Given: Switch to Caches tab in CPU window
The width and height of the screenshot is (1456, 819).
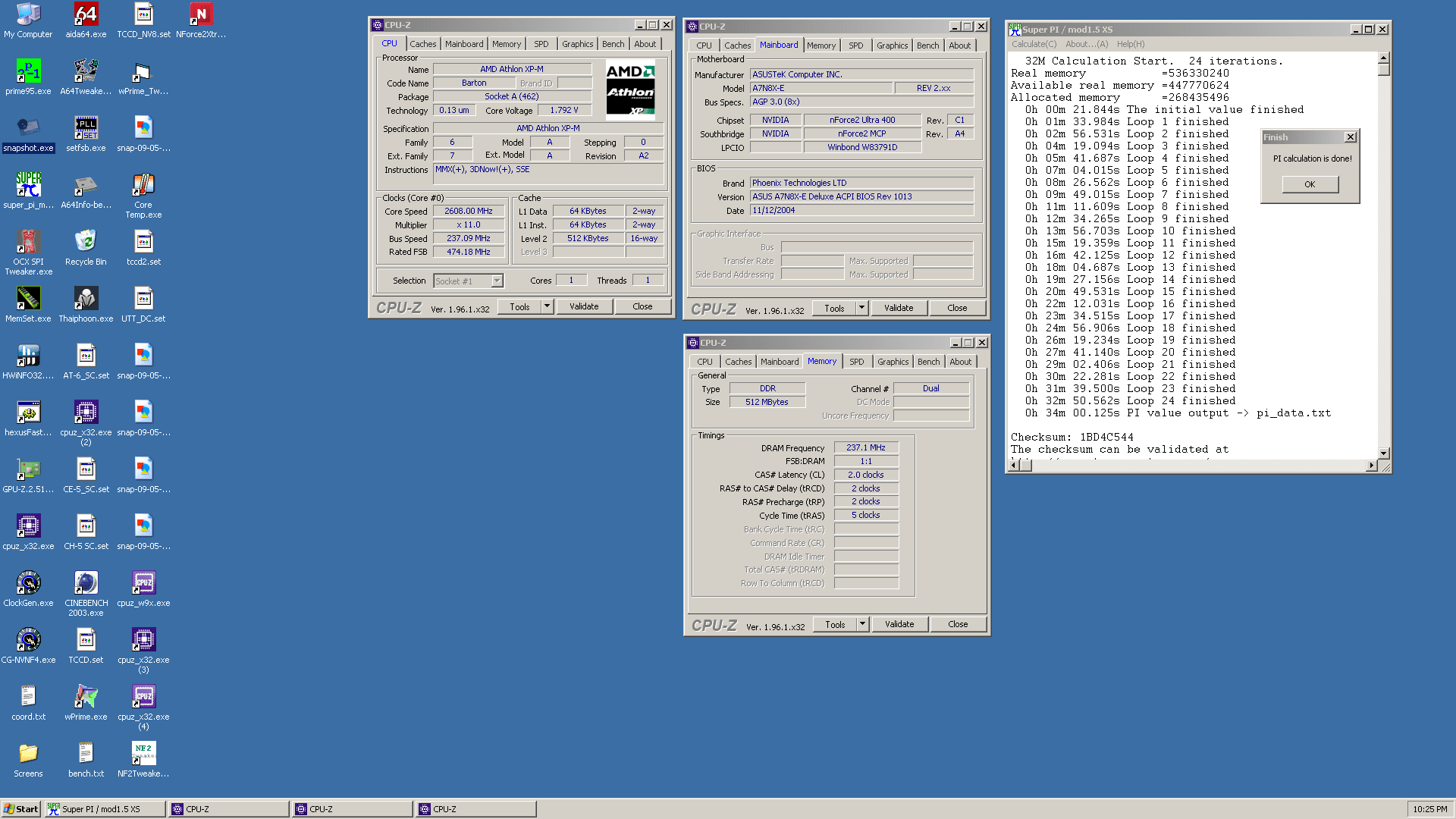Looking at the screenshot, I should tap(422, 44).
